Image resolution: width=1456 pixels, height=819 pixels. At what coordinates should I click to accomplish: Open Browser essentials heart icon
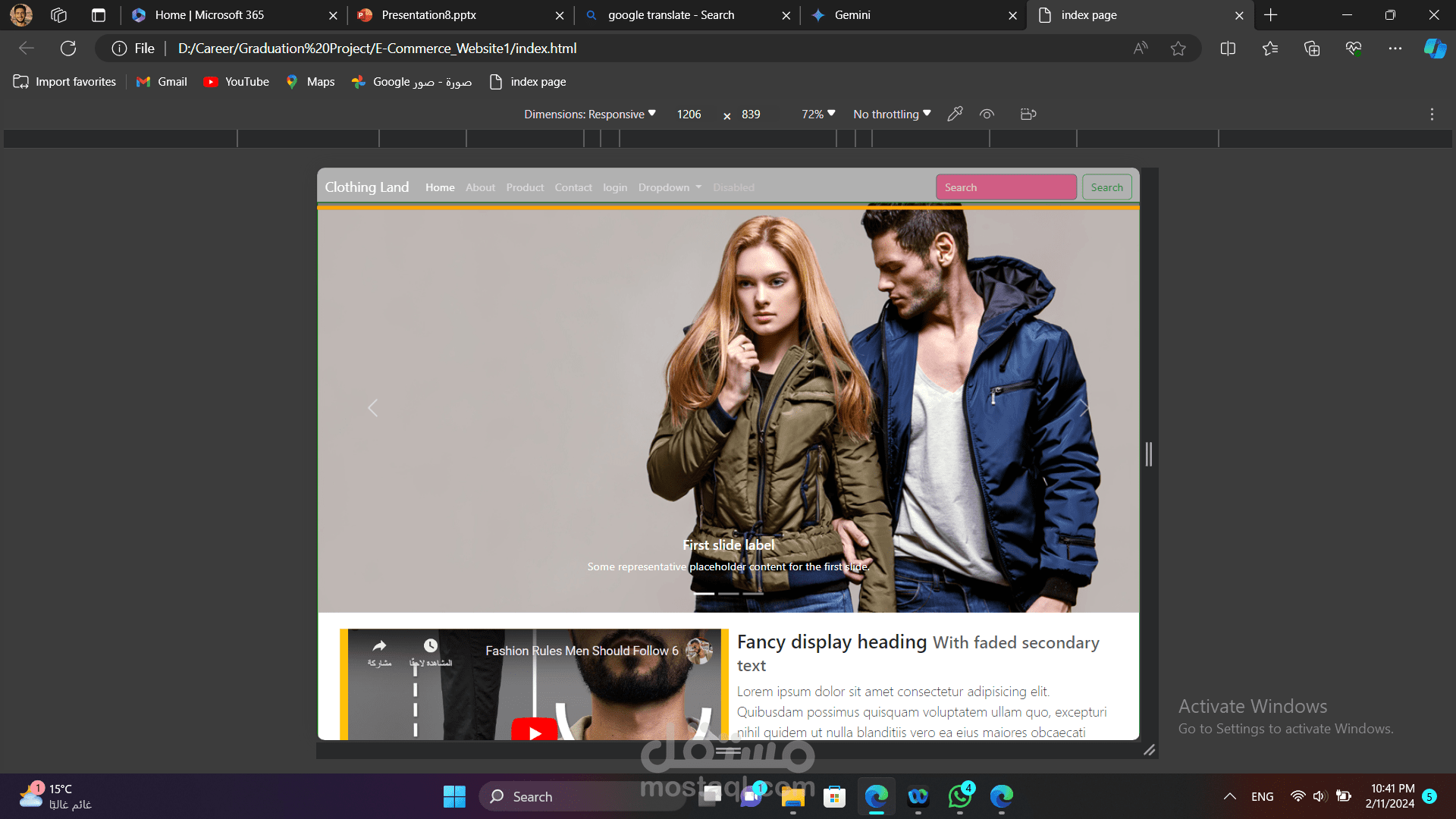click(x=1354, y=49)
